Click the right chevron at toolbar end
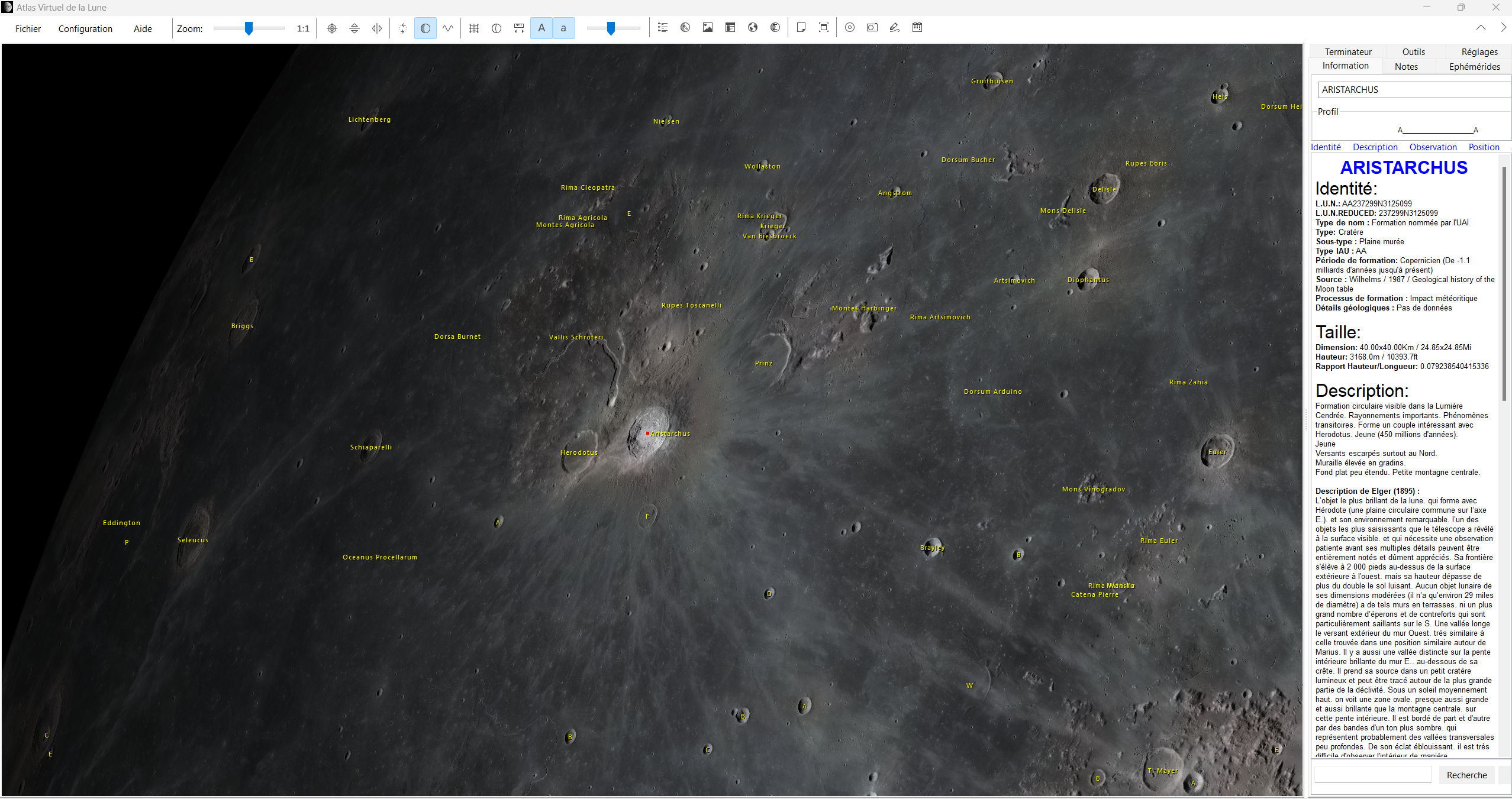1512x799 pixels. pos(1503,28)
